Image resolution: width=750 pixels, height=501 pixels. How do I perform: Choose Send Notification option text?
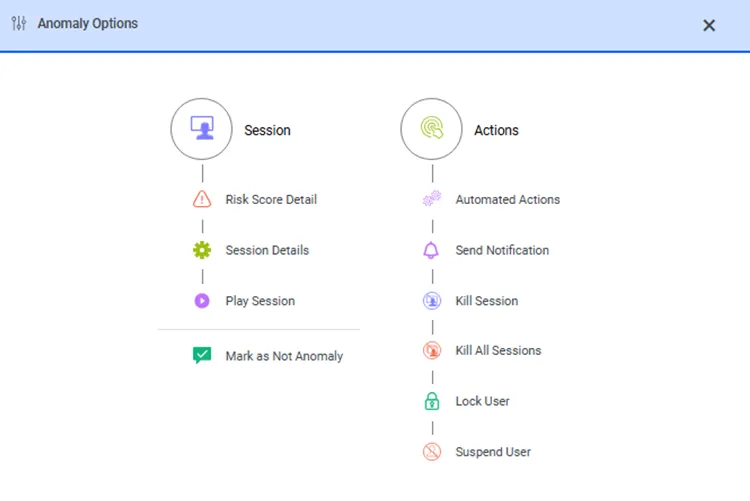tap(502, 250)
